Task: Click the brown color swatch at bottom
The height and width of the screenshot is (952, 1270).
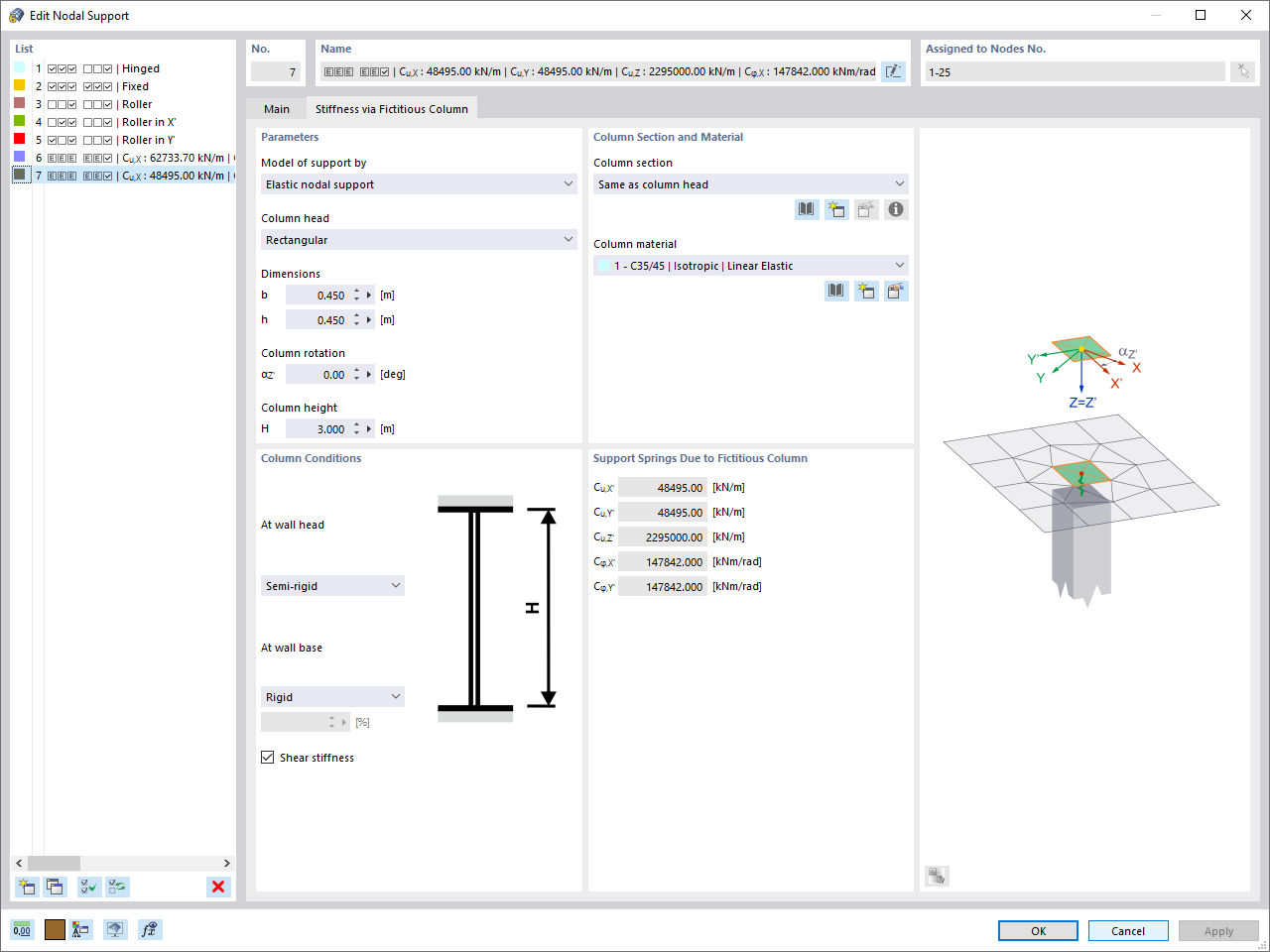Action: pos(55,929)
